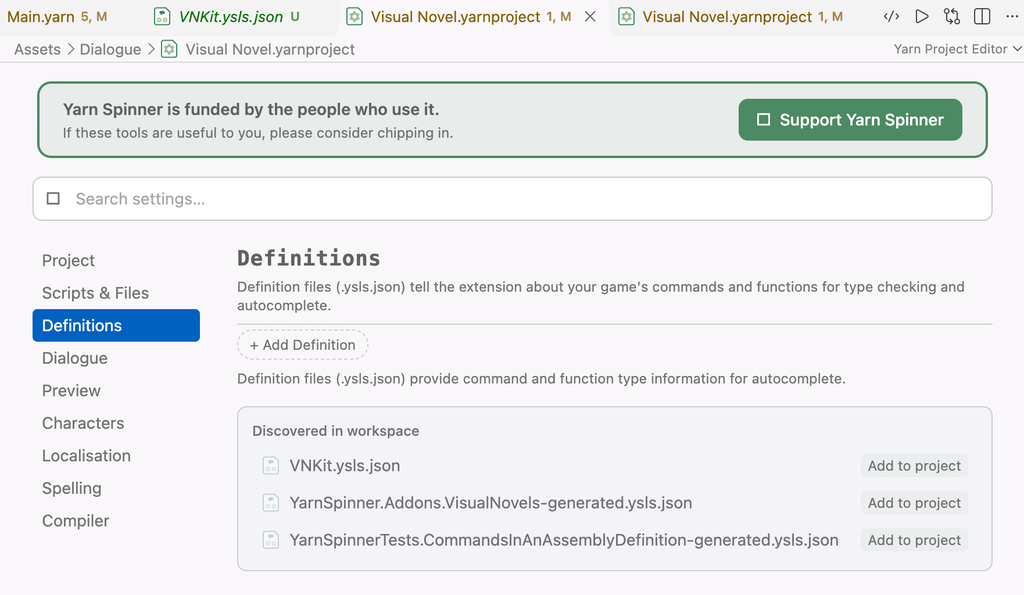Screen dimensions: 1024x595
Task: Click the last tab's yarnproject gear icon
Action: coord(626,17)
